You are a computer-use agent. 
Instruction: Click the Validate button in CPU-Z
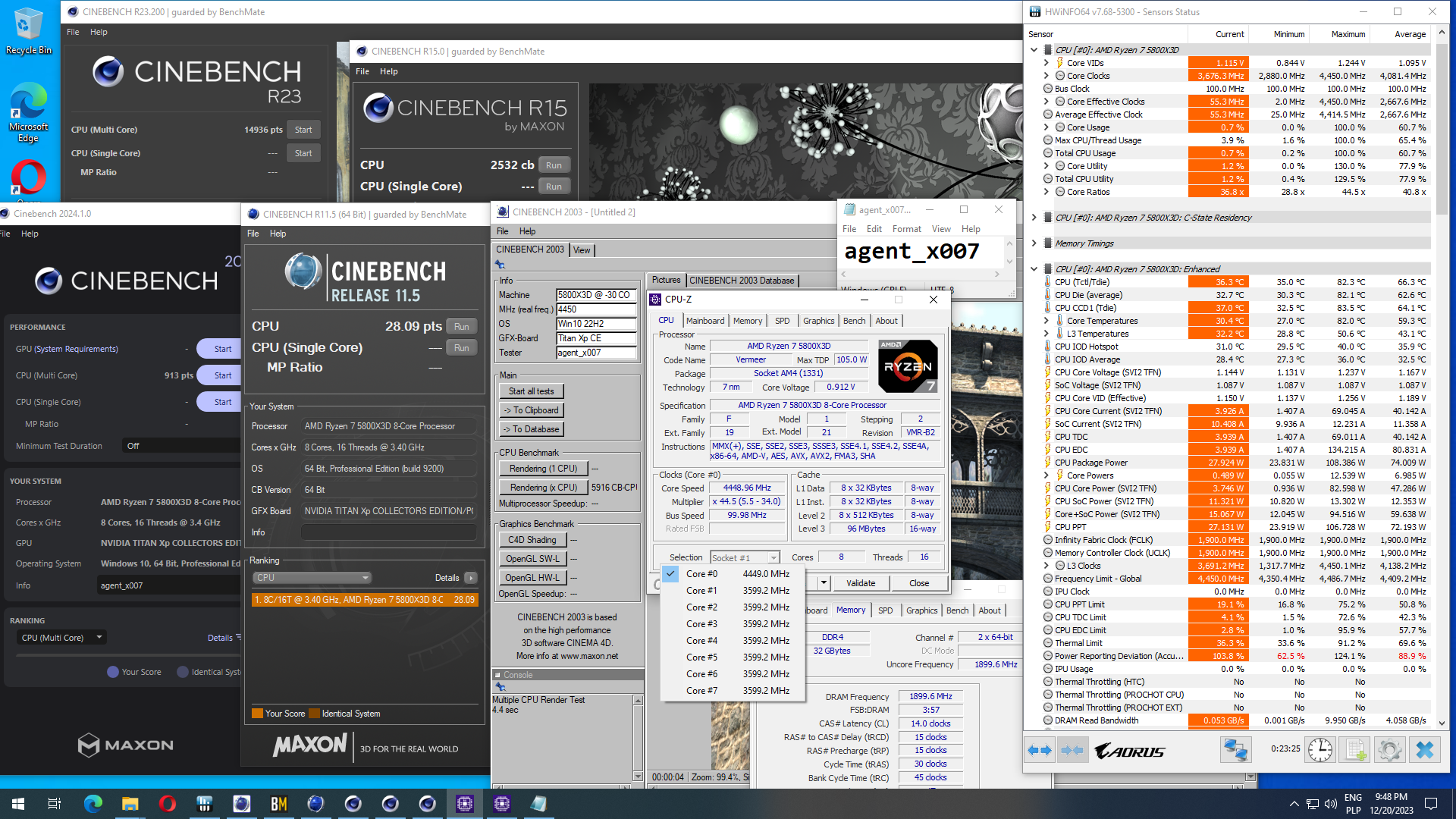click(861, 583)
